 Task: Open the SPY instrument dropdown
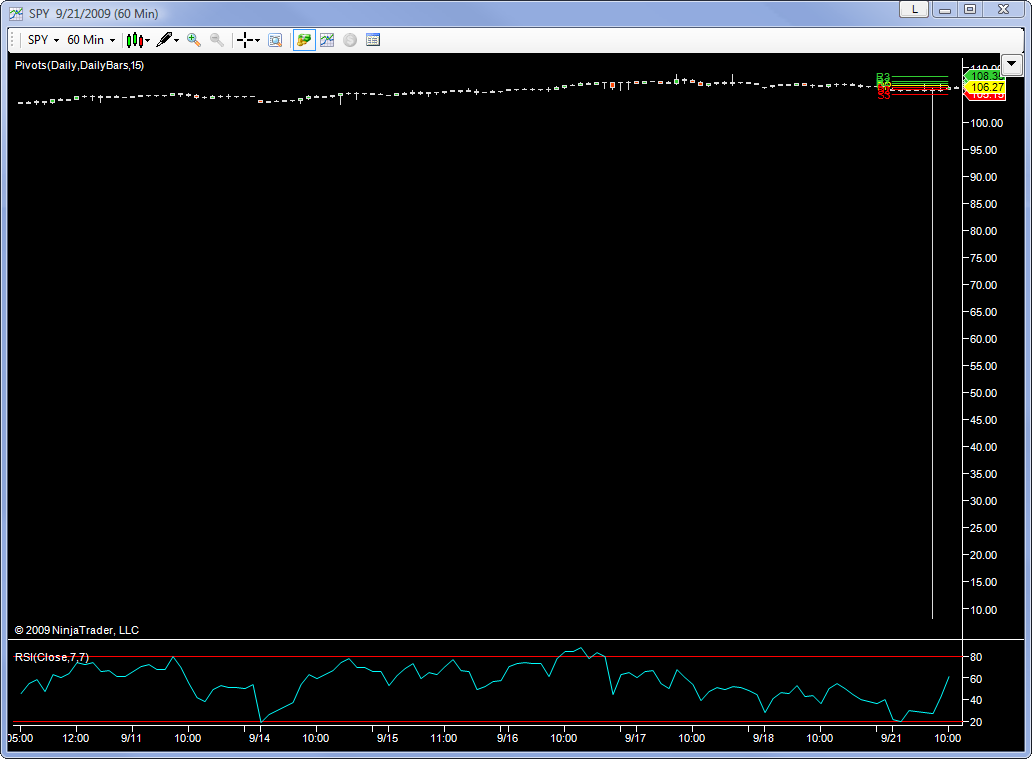(x=43, y=40)
